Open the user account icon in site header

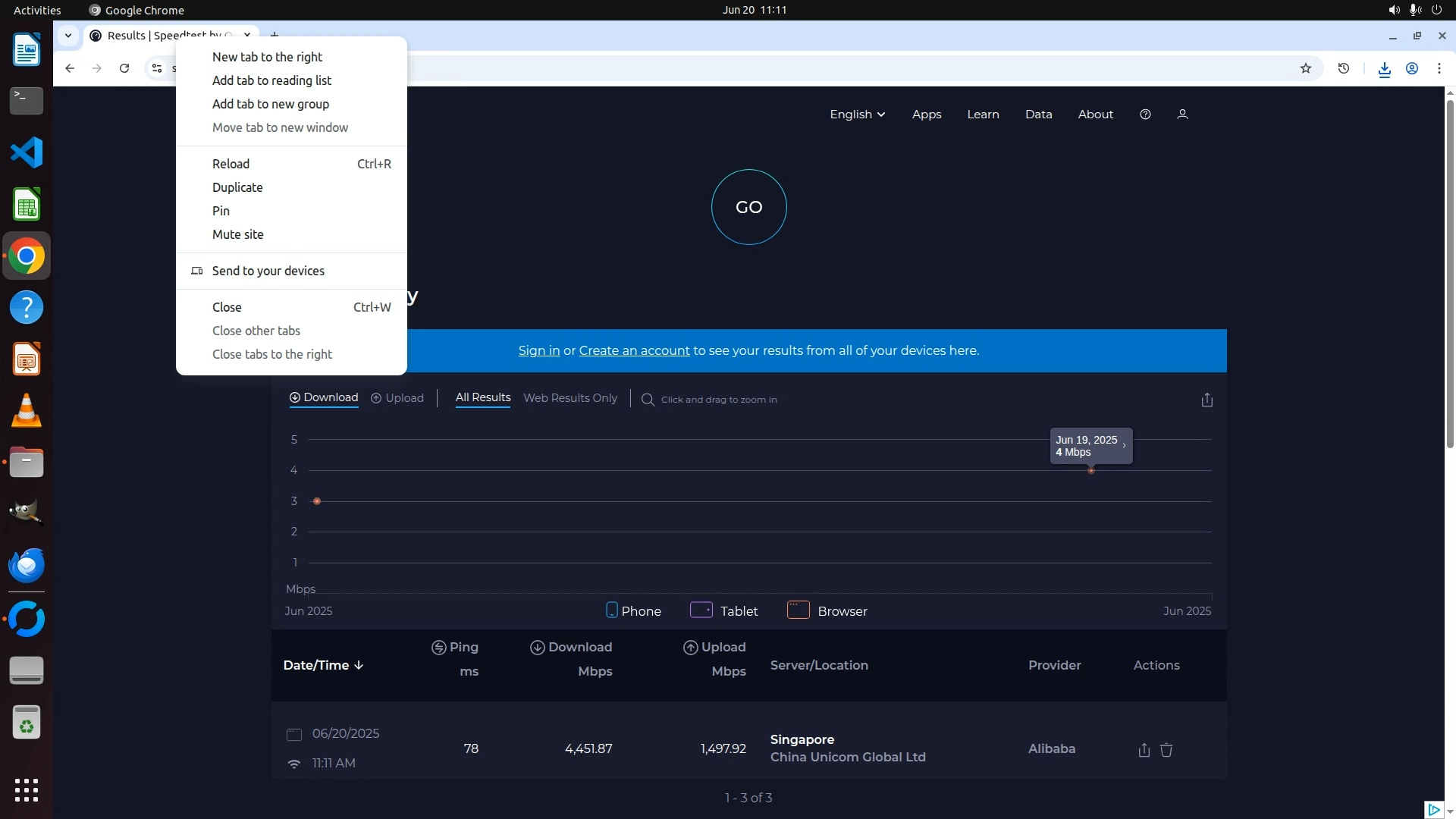point(1181,115)
